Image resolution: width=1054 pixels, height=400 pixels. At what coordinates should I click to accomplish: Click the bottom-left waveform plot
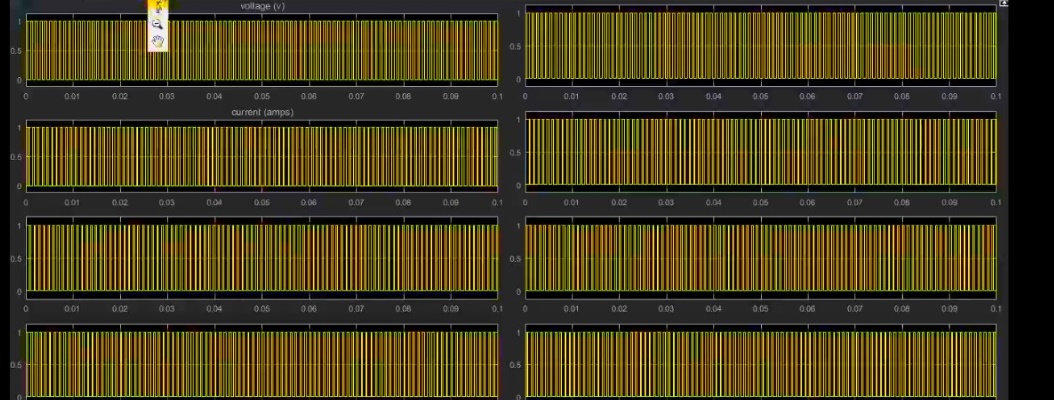[261, 364]
